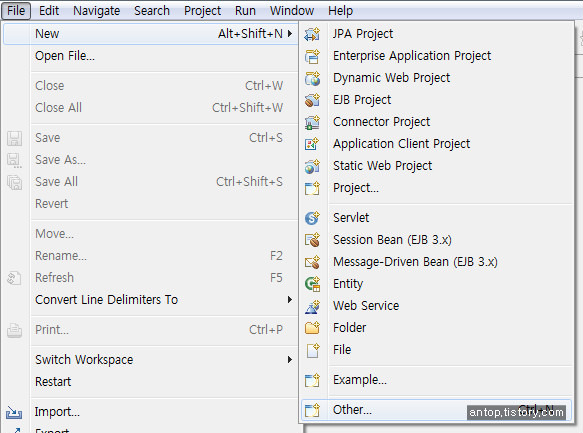The width and height of the screenshot is (583, 433).
Task: Click the Servlet label
Action: [351, 218]
